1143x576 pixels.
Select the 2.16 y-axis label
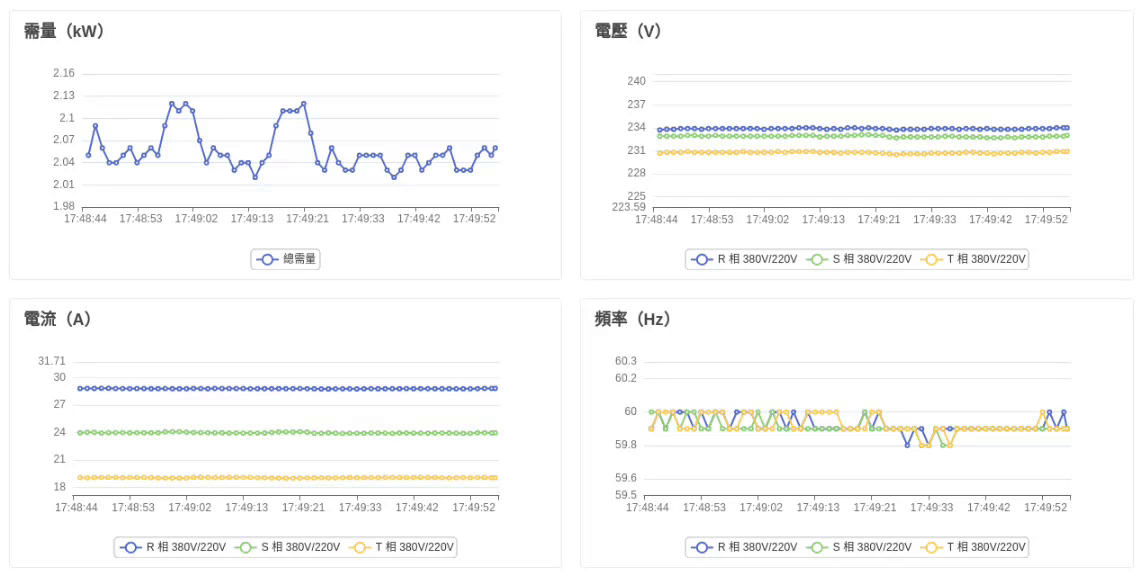[63, 74]
